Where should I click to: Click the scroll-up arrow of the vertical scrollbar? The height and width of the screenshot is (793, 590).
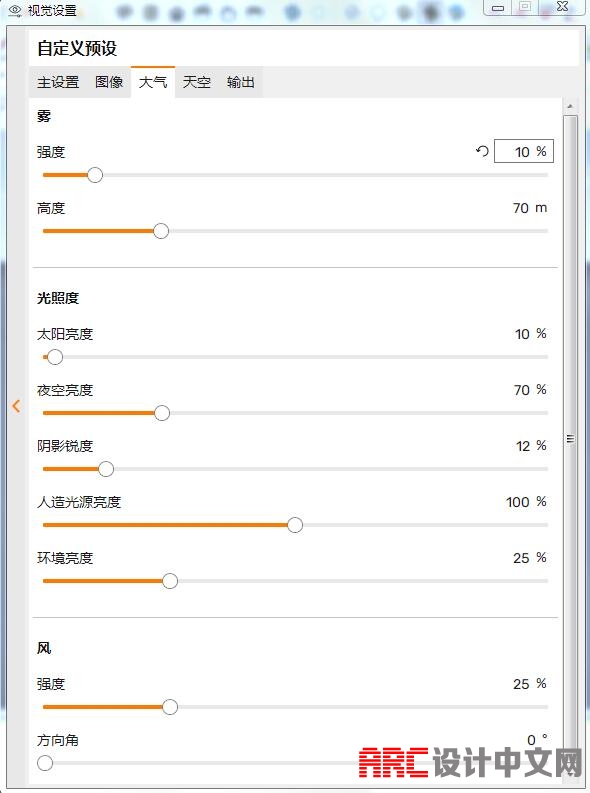tap(570, 107)
